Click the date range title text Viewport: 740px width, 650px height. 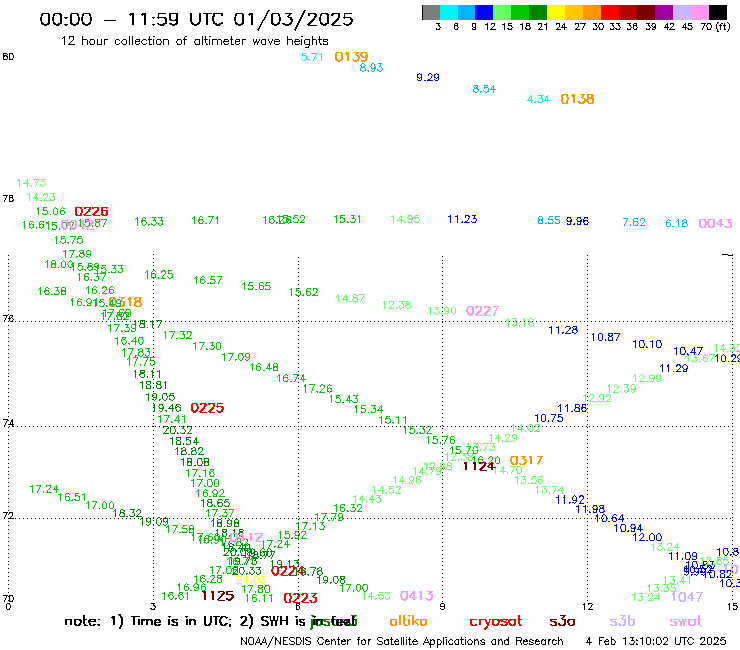196,19
